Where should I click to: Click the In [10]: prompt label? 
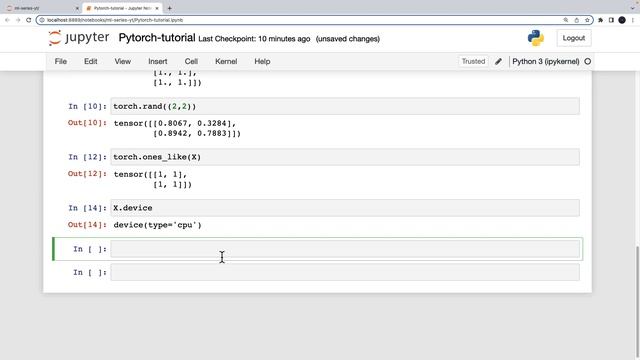click(x=87, y=106)
